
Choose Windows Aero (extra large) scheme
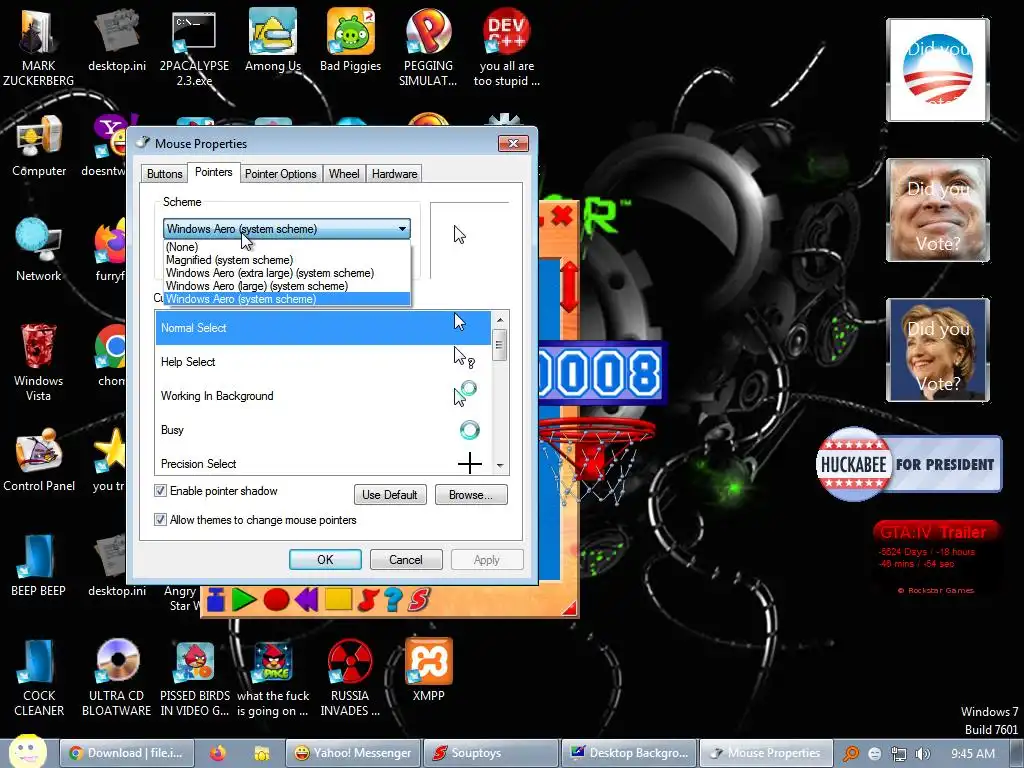click(x=287, y=273)
